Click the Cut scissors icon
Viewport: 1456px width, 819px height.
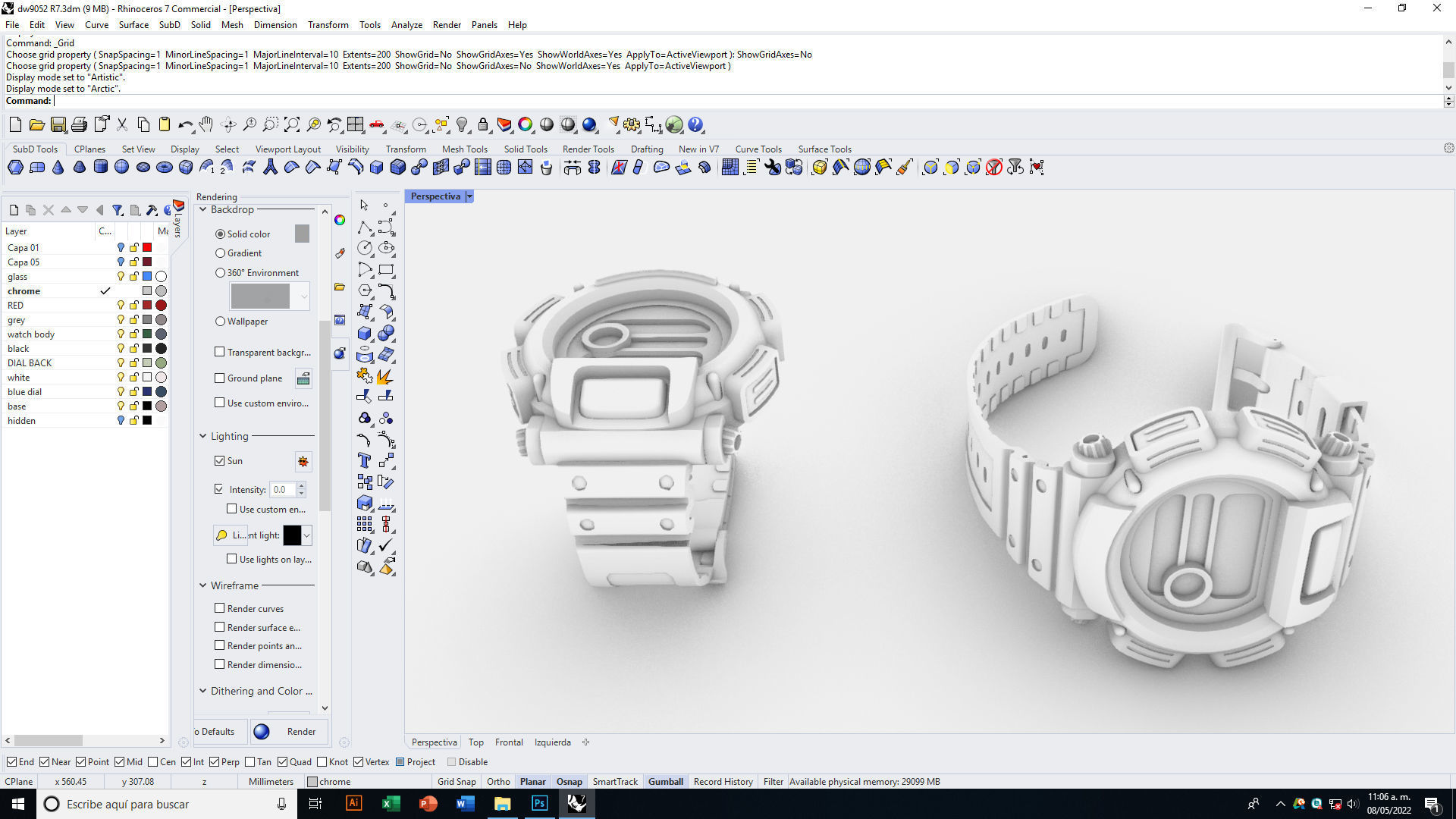pos(121,124)
